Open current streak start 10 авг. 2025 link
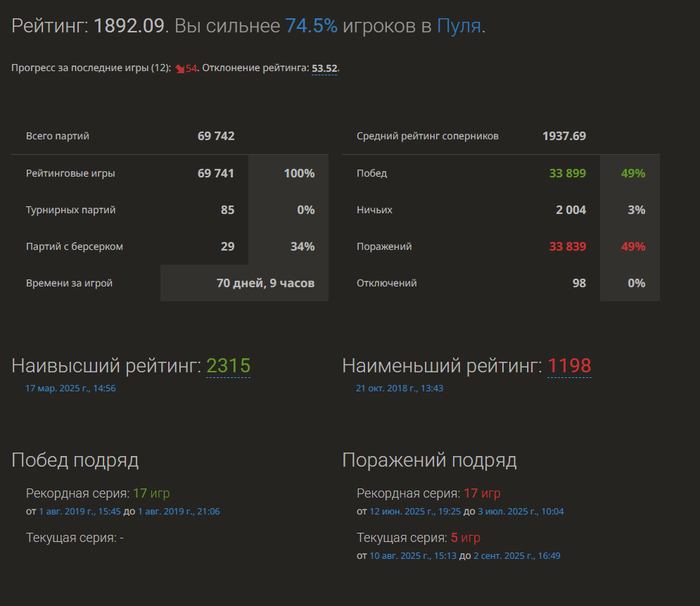The image size is (700, 606). pyautogui.click(x=414, y=555)
